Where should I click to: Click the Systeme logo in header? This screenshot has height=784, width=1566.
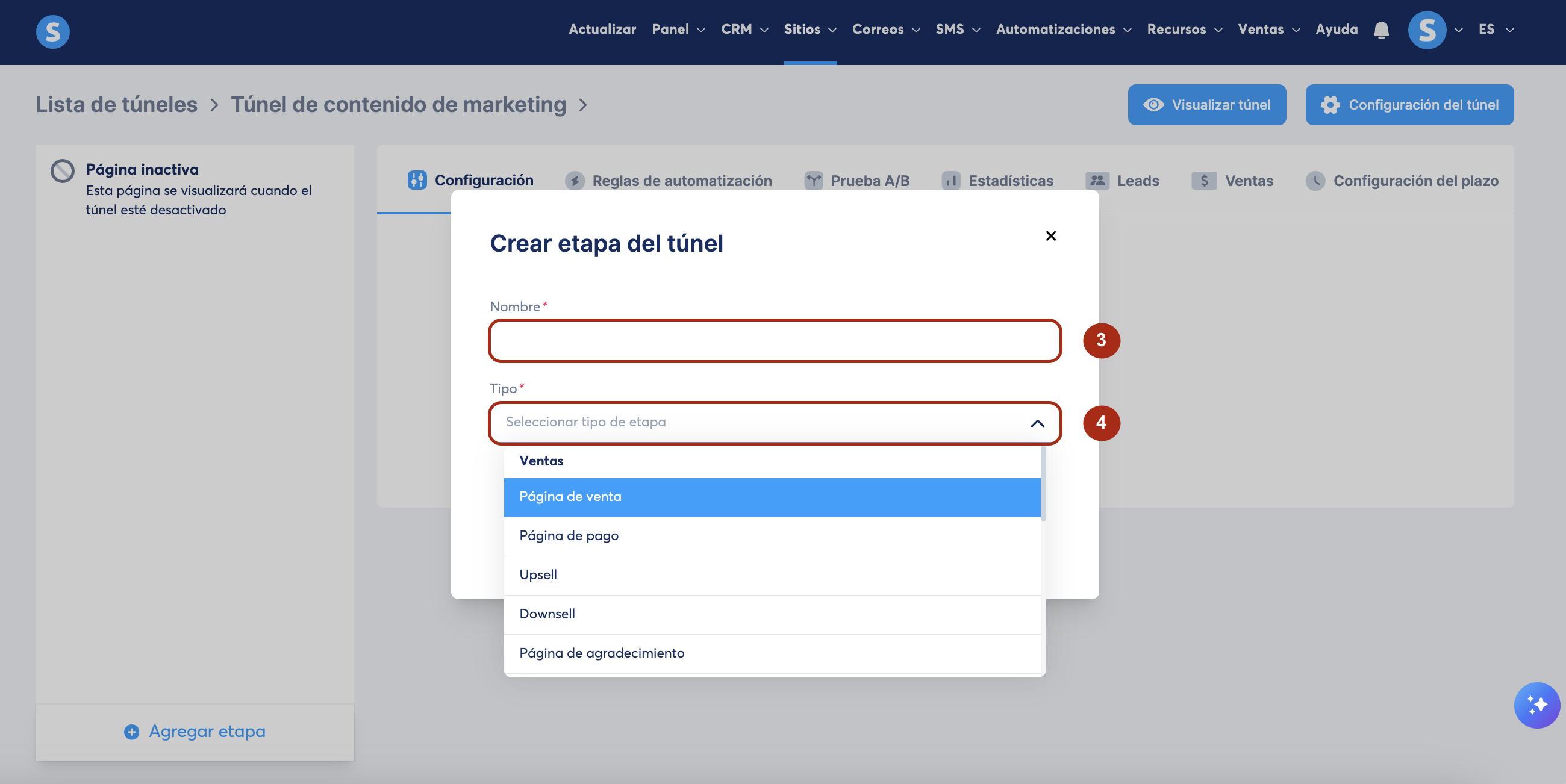pos(53,31)
